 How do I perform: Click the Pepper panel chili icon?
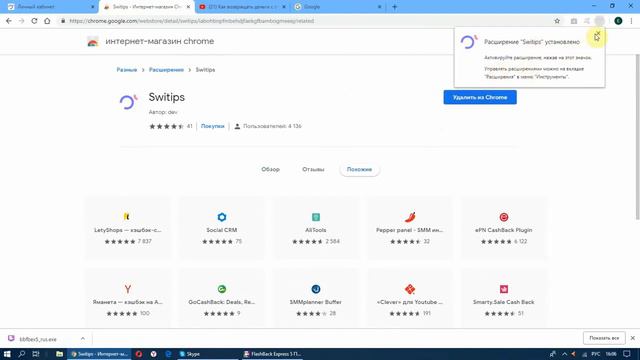pos(410,217)
